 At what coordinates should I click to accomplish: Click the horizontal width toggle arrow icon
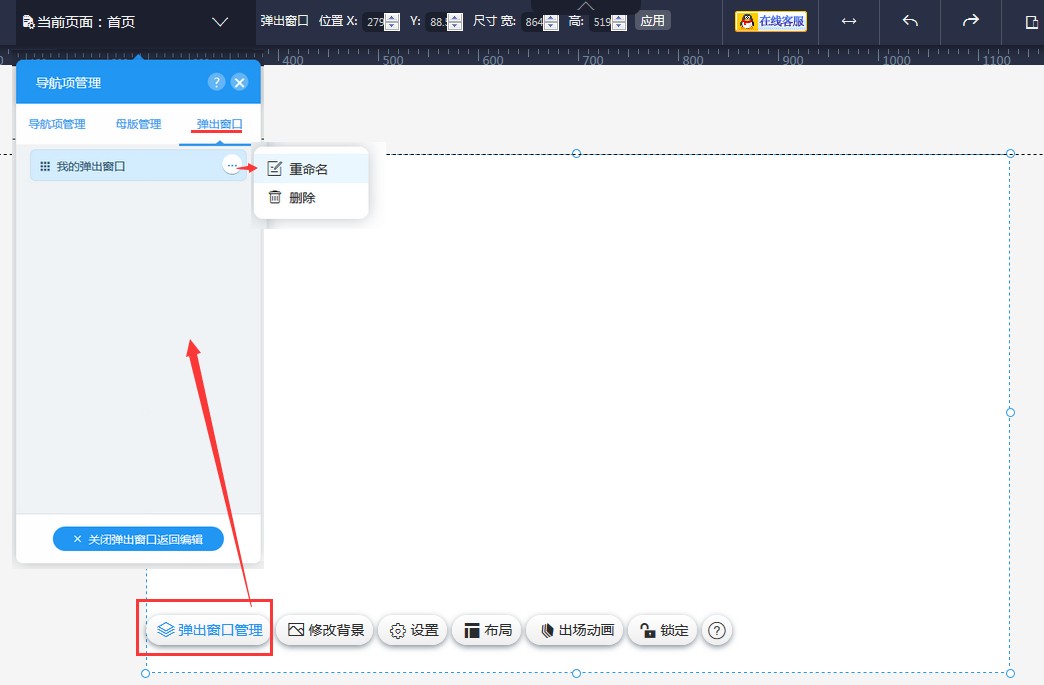click(x=849, y=21)
